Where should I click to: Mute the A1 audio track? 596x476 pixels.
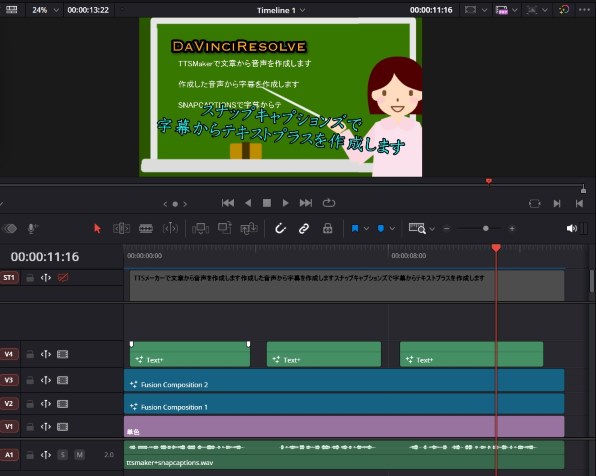(79, 455)
